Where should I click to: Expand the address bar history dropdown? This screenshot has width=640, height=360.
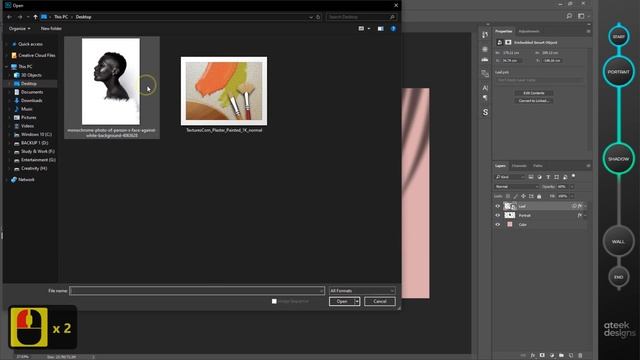pos(311,17)
